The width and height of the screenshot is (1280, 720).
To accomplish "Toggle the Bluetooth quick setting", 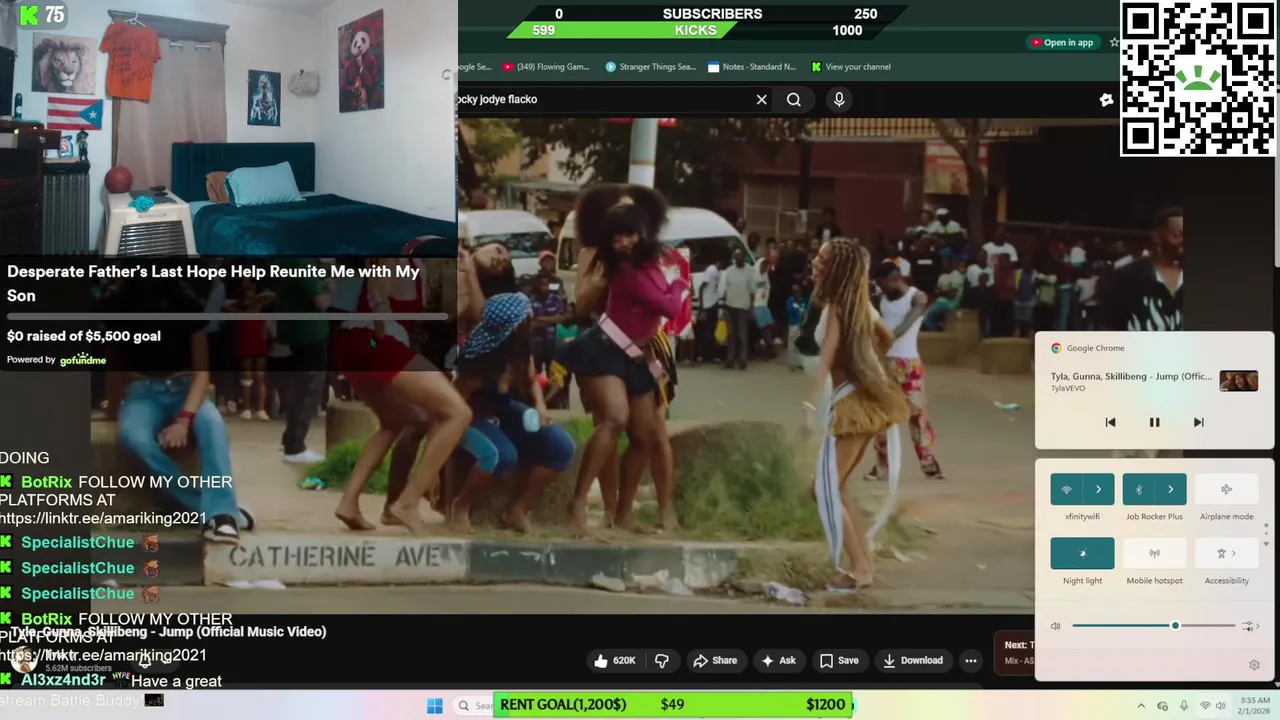I will [1138, 489].
